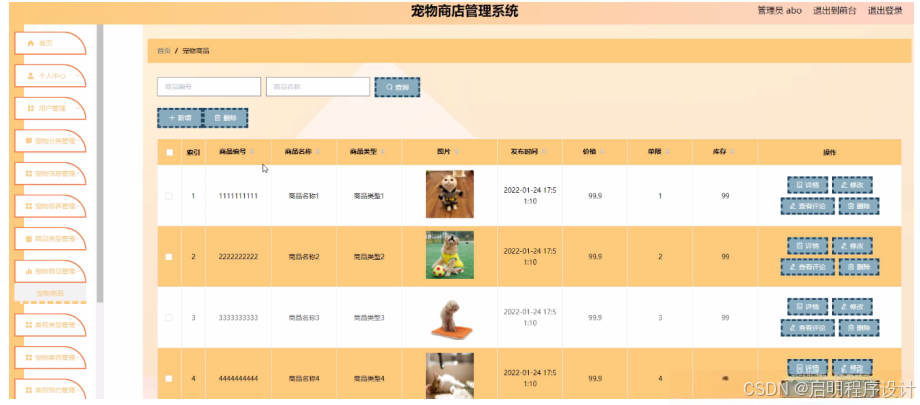The width and height of the screenshot is (920, 405).
Task: Click the 新增 add button
Action: [x=180, y=118]
